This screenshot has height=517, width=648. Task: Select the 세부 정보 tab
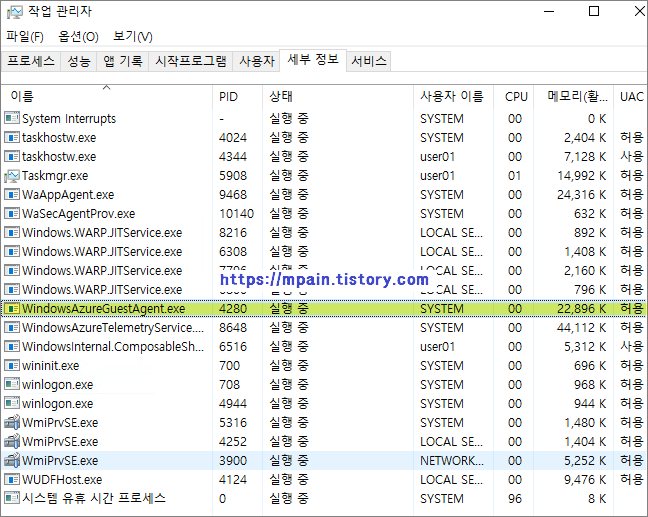coord(313,60)
